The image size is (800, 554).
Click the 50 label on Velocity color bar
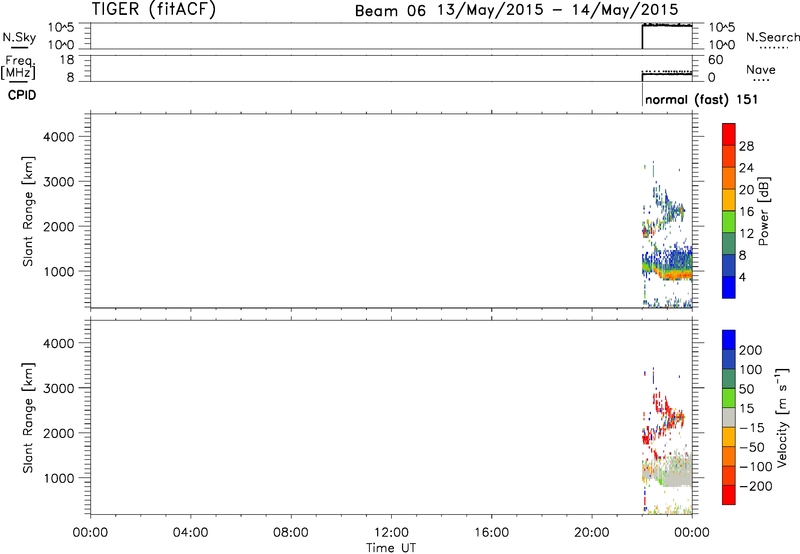click(x=746, y=389)
